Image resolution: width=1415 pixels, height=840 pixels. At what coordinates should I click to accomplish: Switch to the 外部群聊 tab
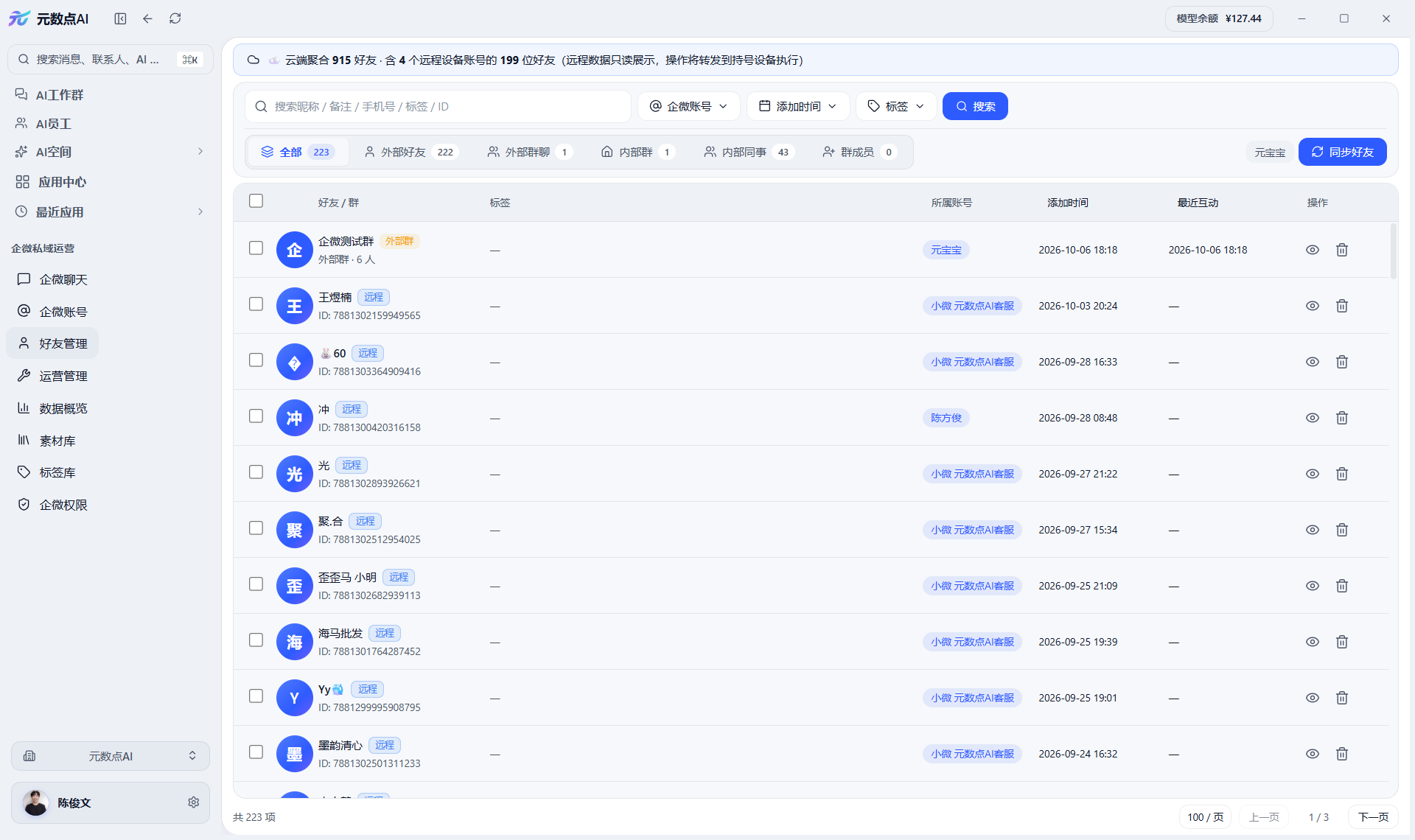point(528,152)
